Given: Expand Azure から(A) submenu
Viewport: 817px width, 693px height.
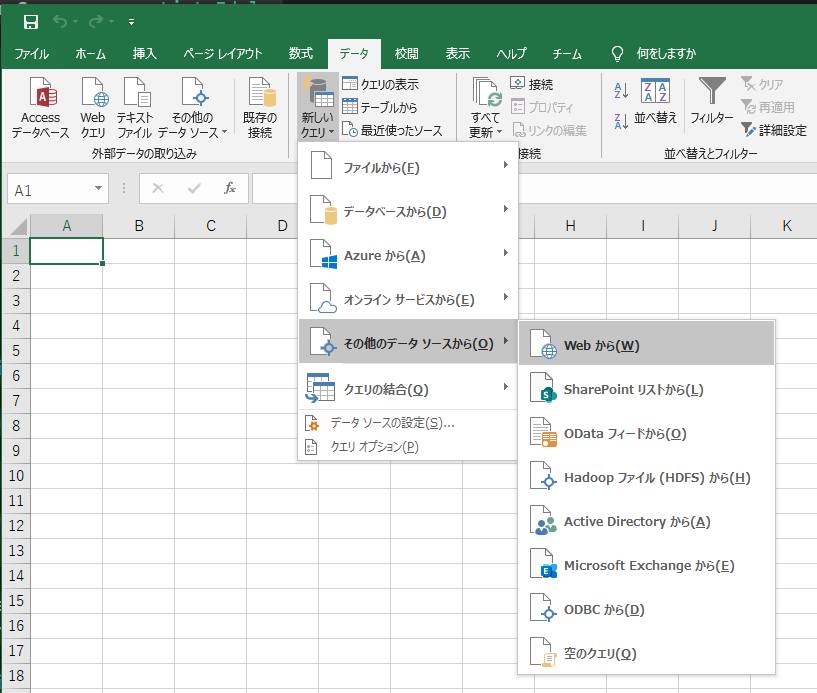Looking at the screenshot, I should [408, 254].
